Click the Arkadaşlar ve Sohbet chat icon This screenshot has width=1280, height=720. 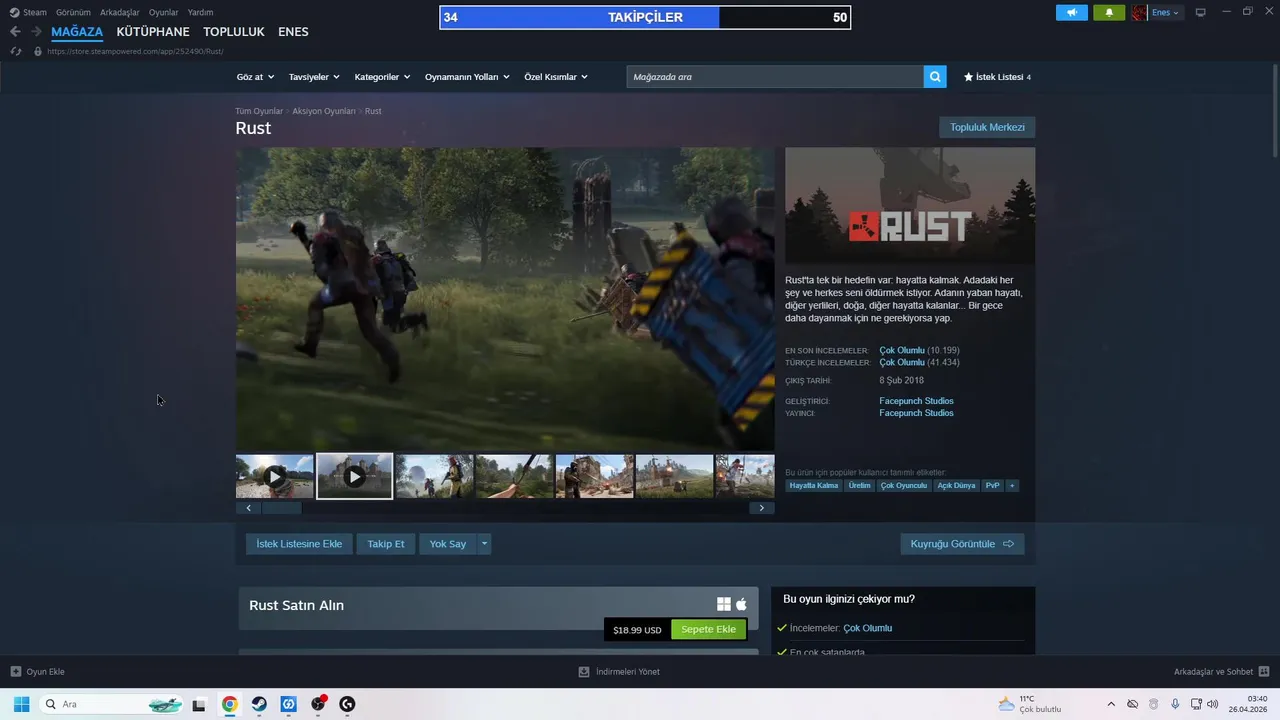1264,672
